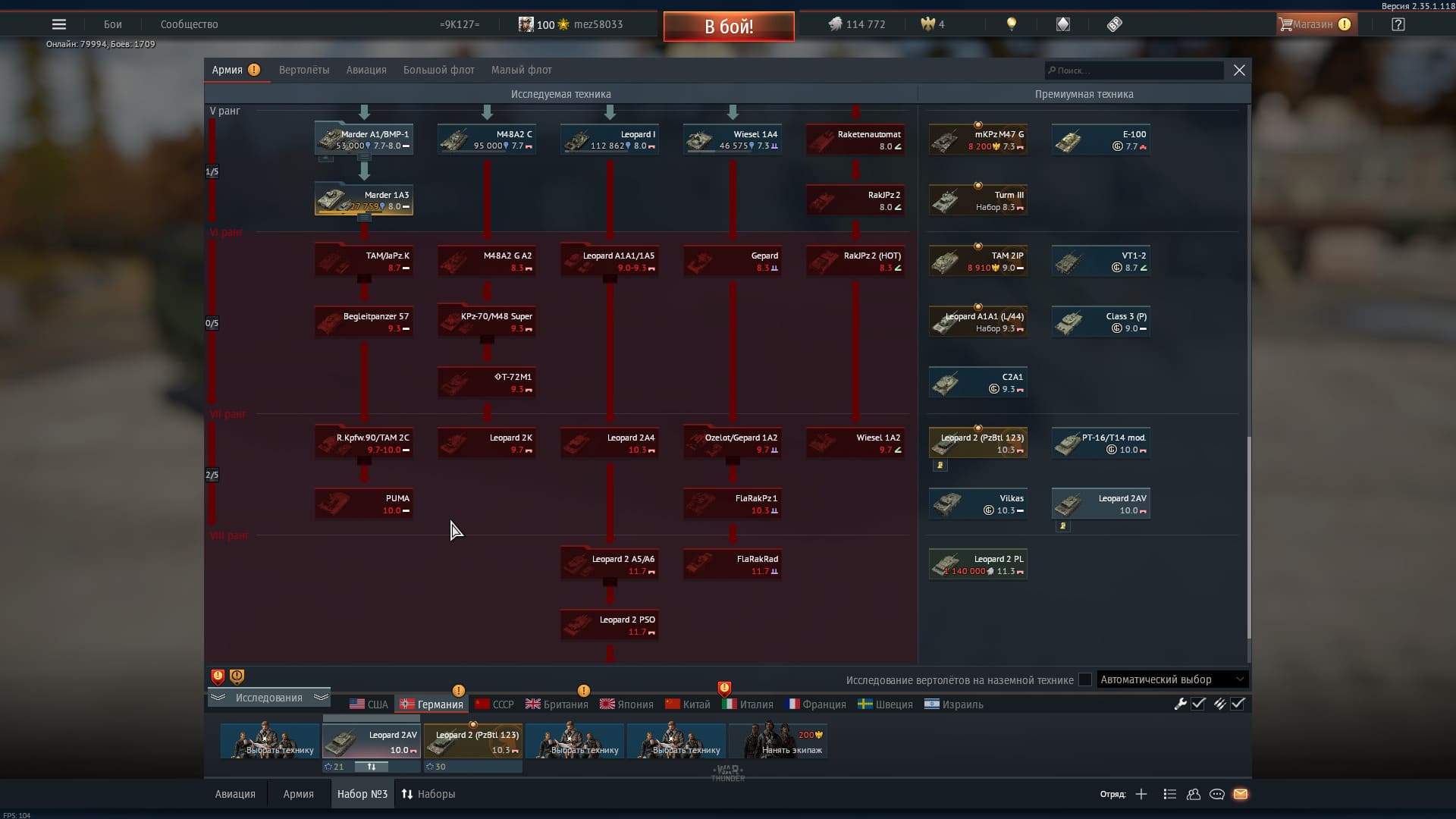Image resolution: width=1456 pixels, height=819 pixels.
Task: Open the Наборы presets selector
Action: click(428, 794)
